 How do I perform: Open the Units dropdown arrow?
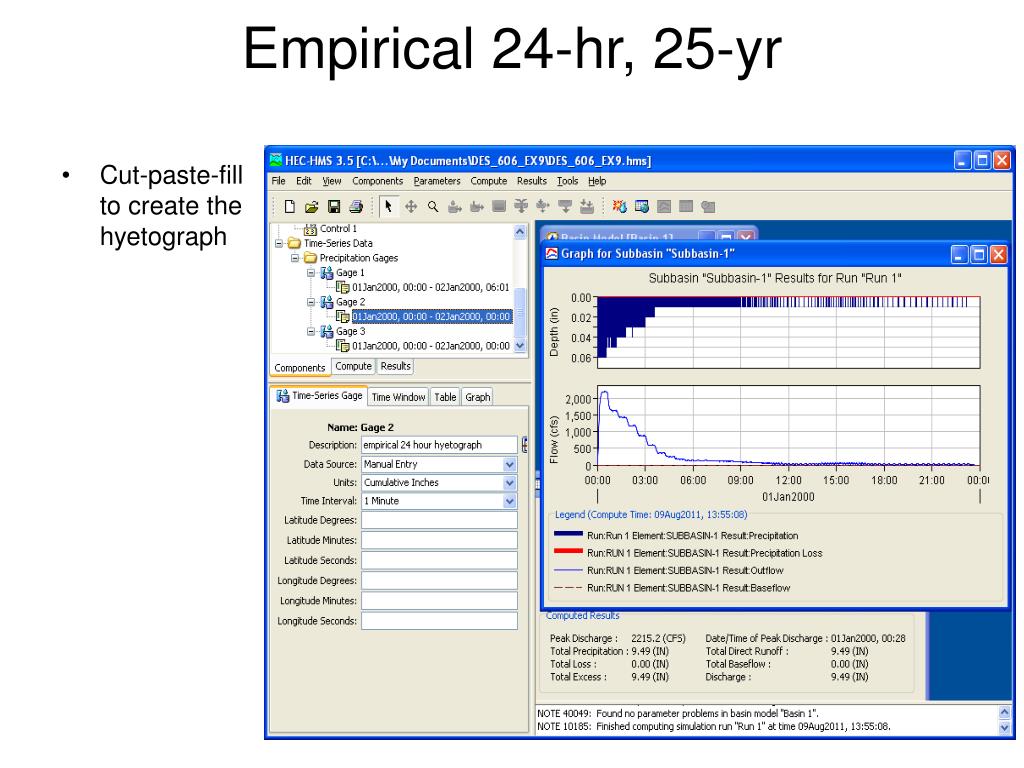(510, 483)
